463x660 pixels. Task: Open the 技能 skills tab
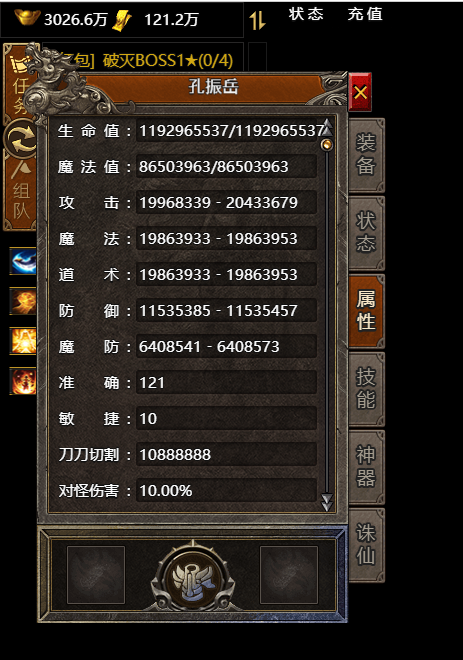coord(366,389)
